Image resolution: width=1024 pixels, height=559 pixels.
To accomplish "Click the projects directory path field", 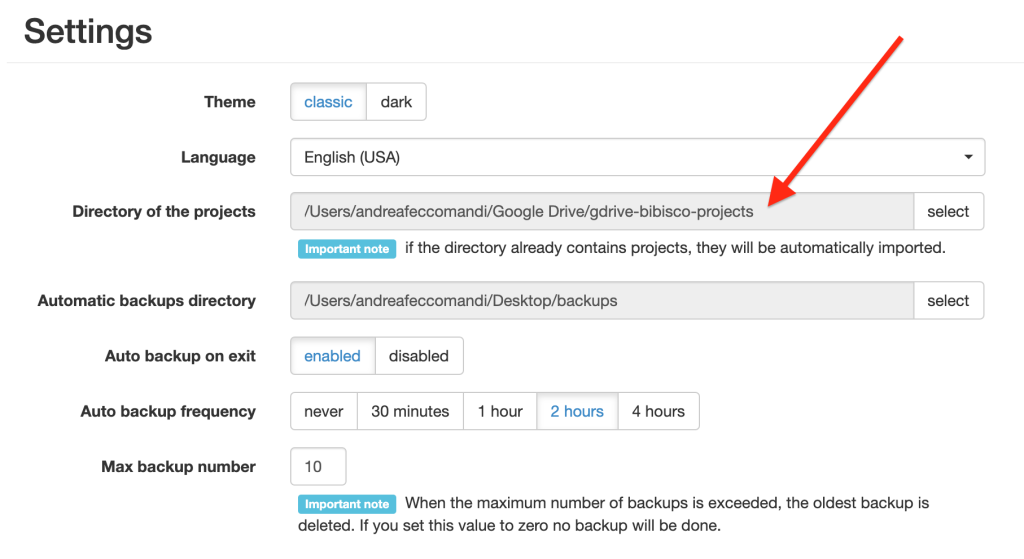I will [602, 212].
